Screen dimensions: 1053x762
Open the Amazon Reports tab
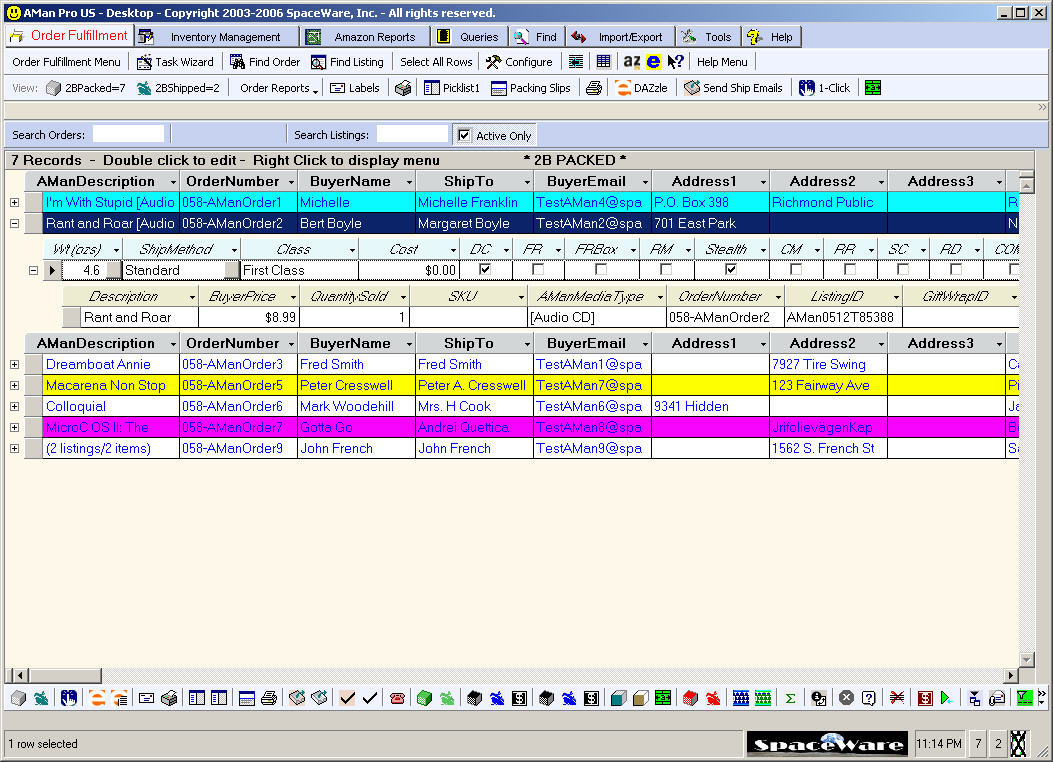364,37
